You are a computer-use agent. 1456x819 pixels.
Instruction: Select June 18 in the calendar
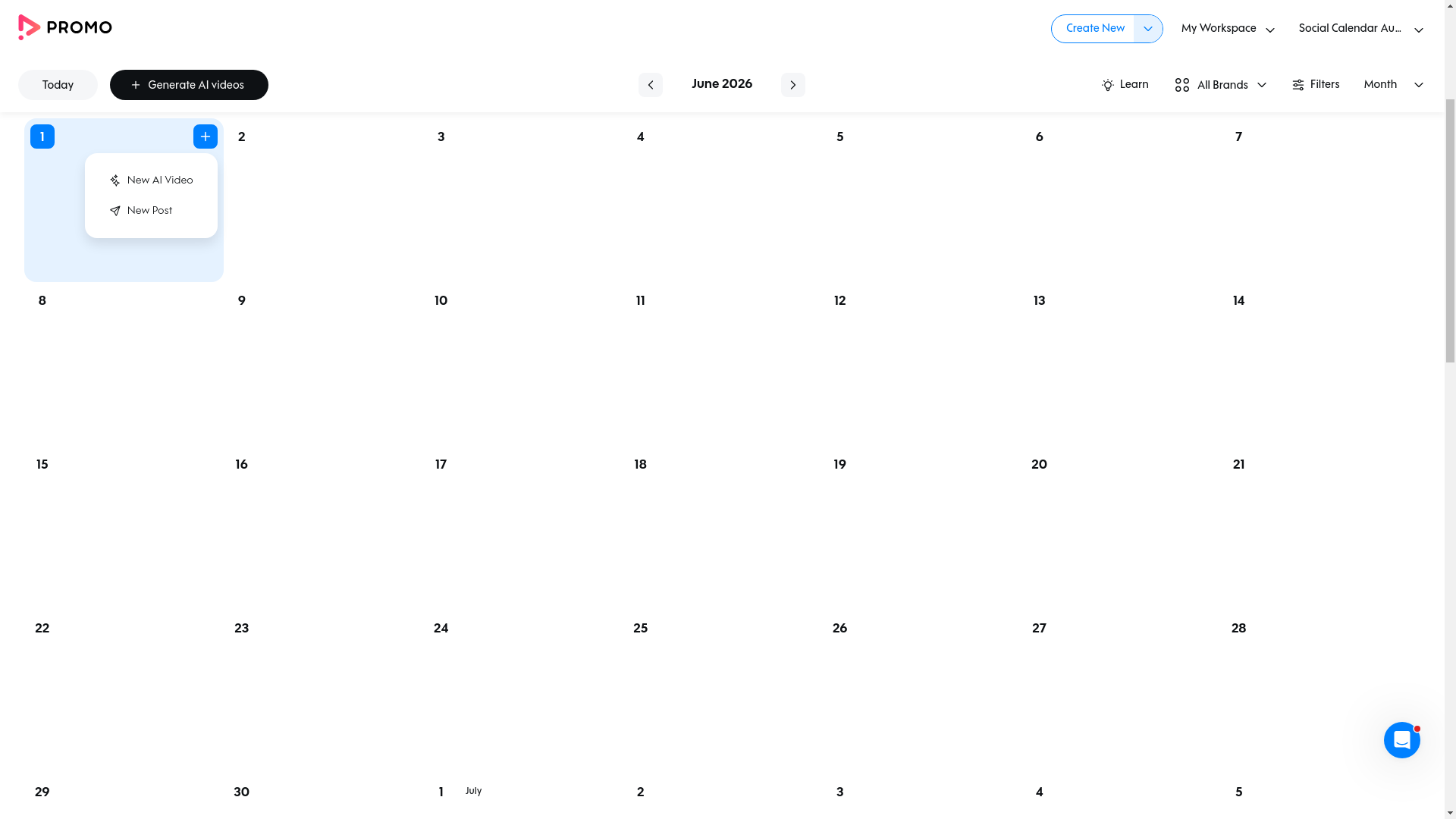(641, 465)
